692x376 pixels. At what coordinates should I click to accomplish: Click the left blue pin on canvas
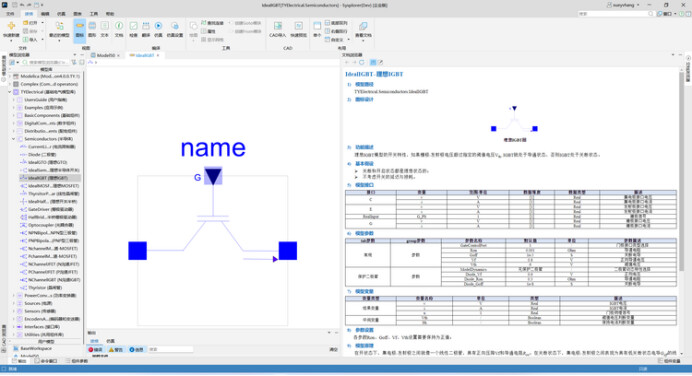(x=137, y=251)
